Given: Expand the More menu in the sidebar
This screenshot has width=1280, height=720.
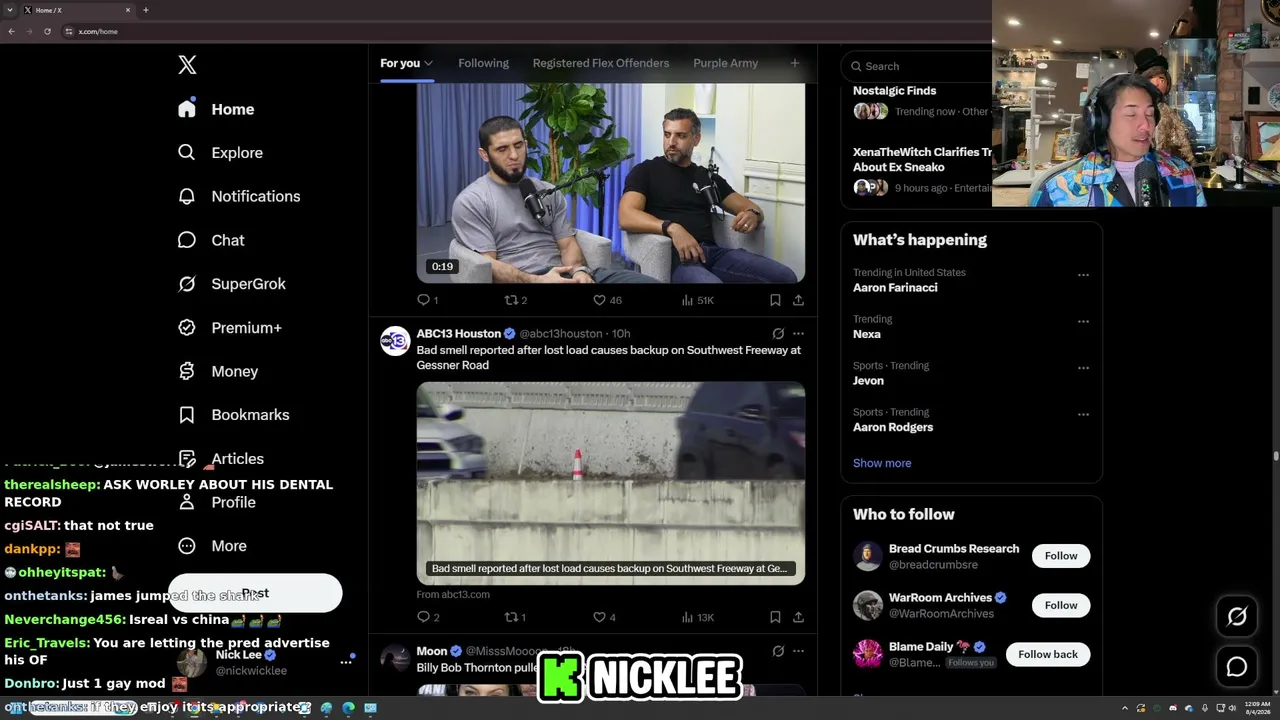Looking at the screenshot, I should (x=212, y=546).
